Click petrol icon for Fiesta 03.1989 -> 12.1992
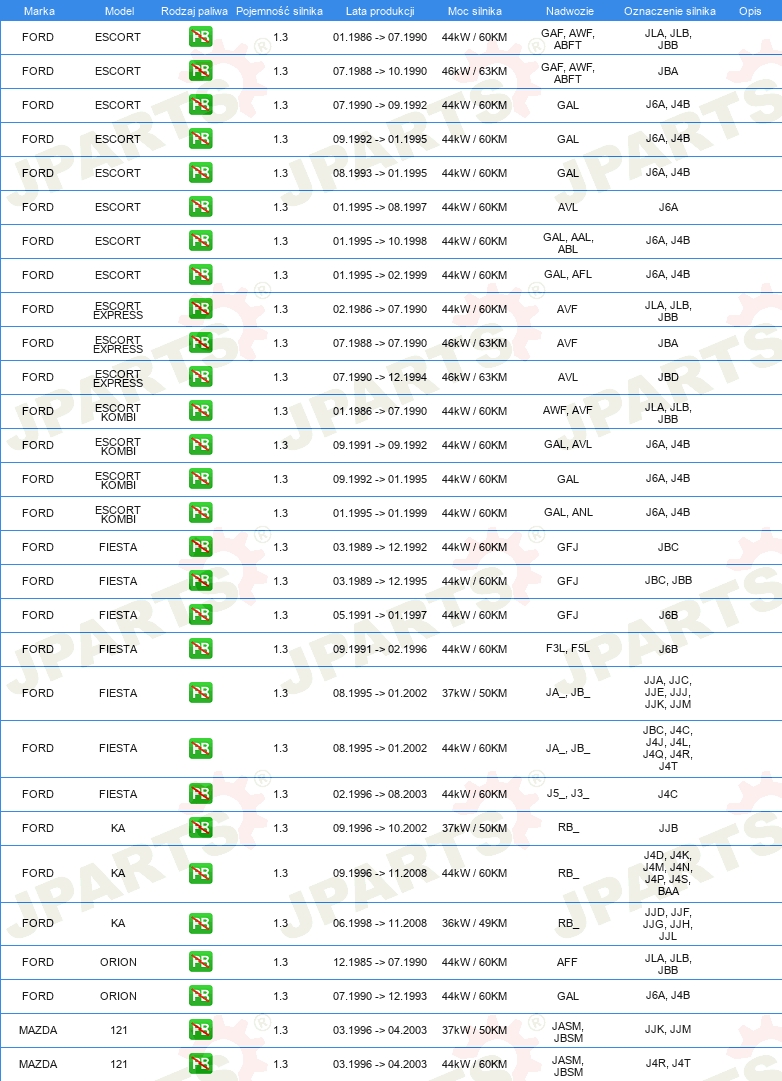The width and height of the screenshot is (782, 1081). click(201, 547)
